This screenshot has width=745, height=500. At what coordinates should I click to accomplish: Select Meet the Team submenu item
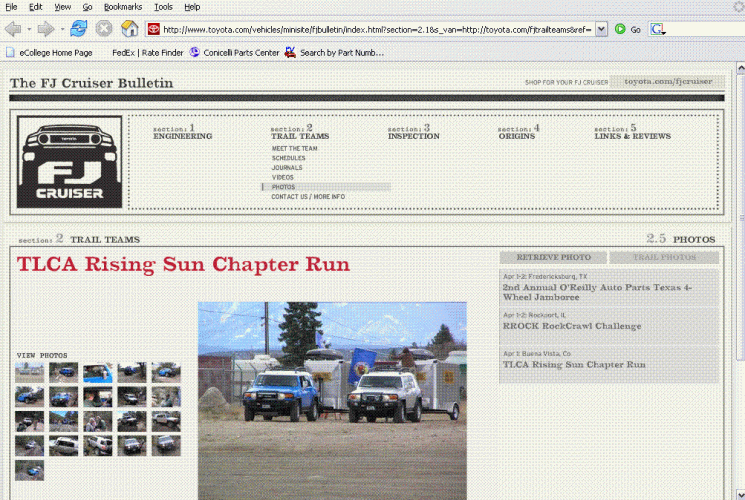click(x=294, y=148)
